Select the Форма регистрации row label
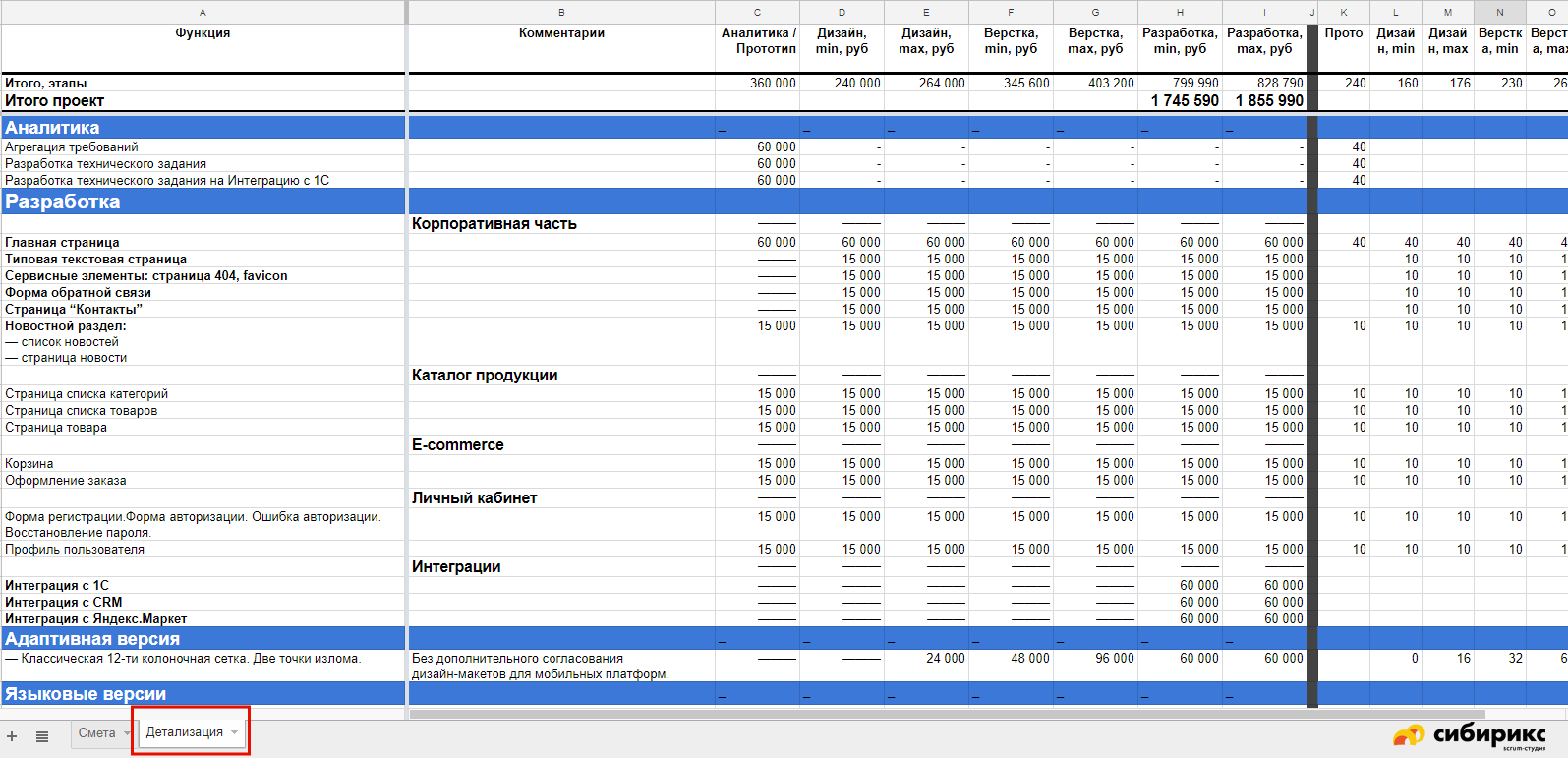The image size is (1568, 758). (x=203, y=524)
